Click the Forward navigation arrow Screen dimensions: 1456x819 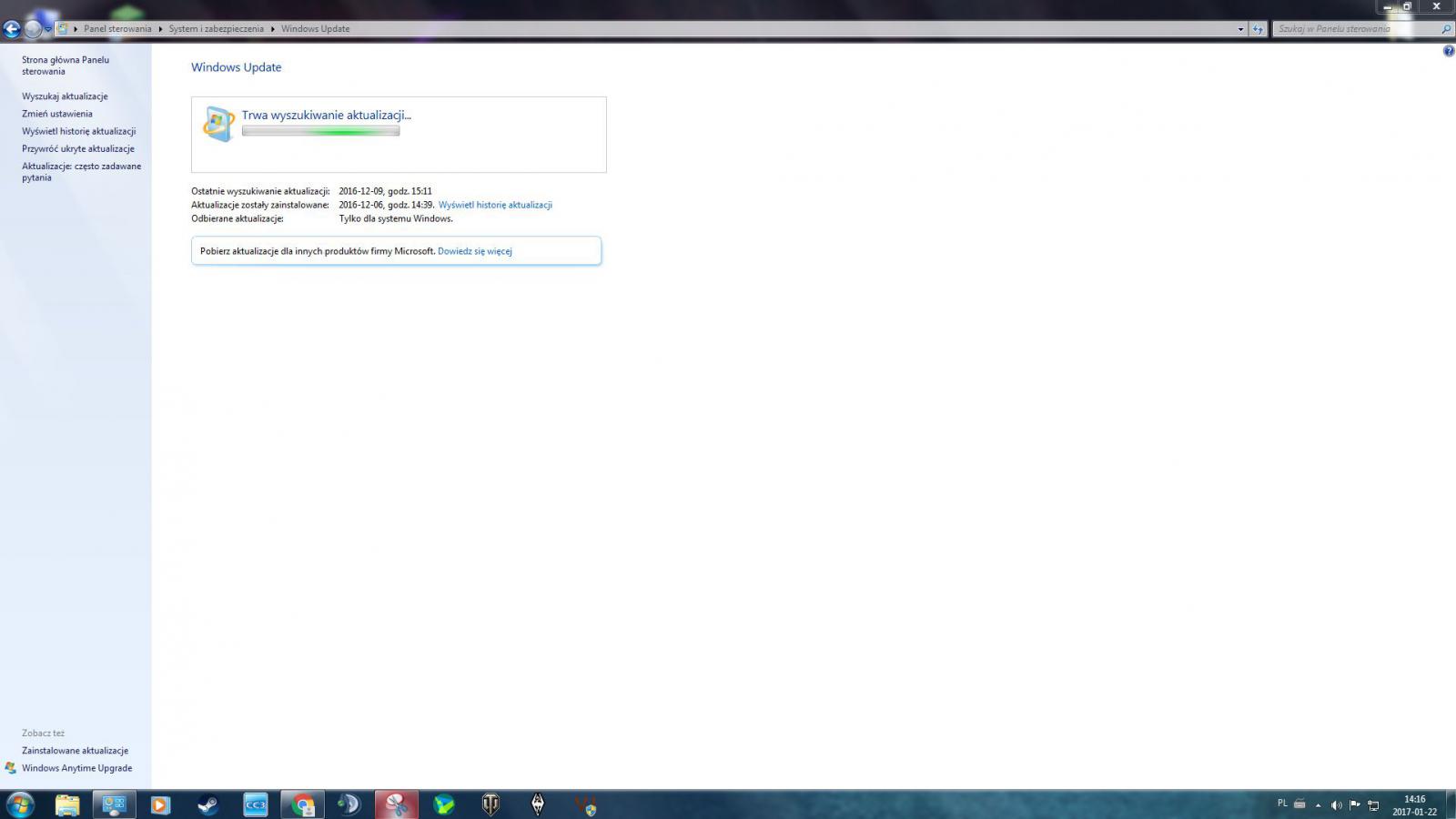[x=33, y=29]
